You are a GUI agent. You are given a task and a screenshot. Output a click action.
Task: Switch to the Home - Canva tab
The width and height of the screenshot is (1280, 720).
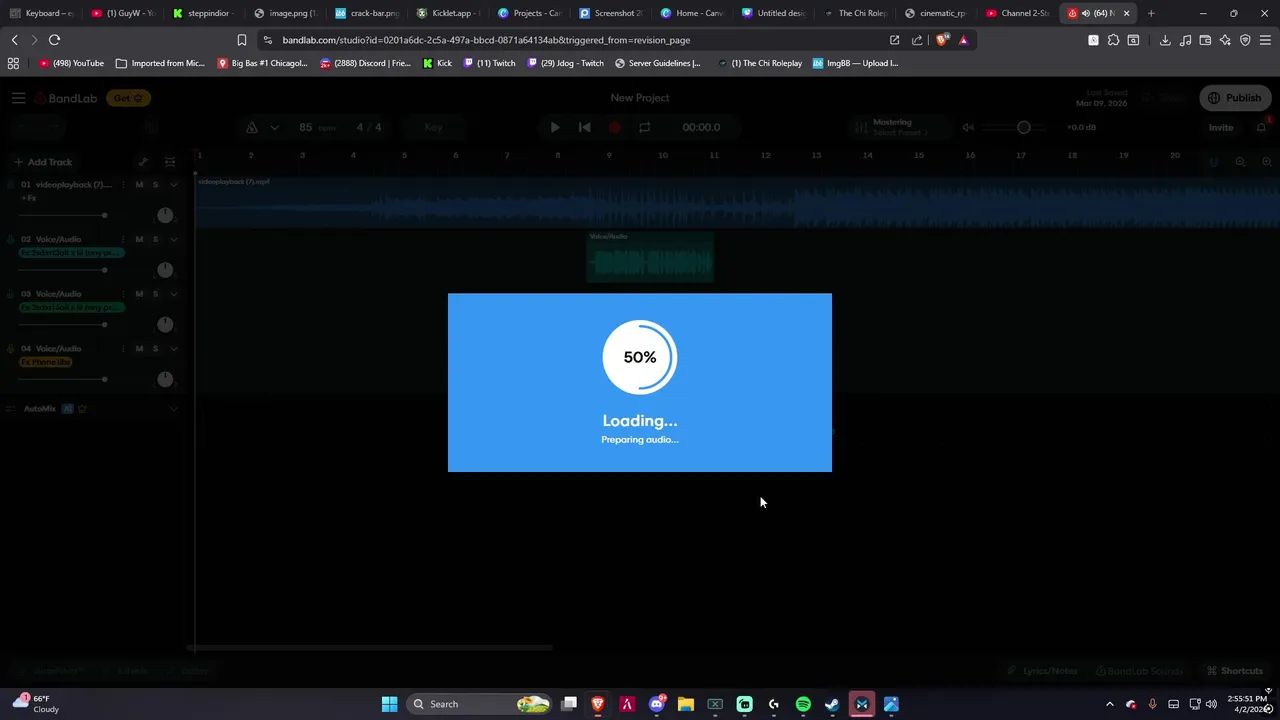pyautogui.click(x=691, y=13)
